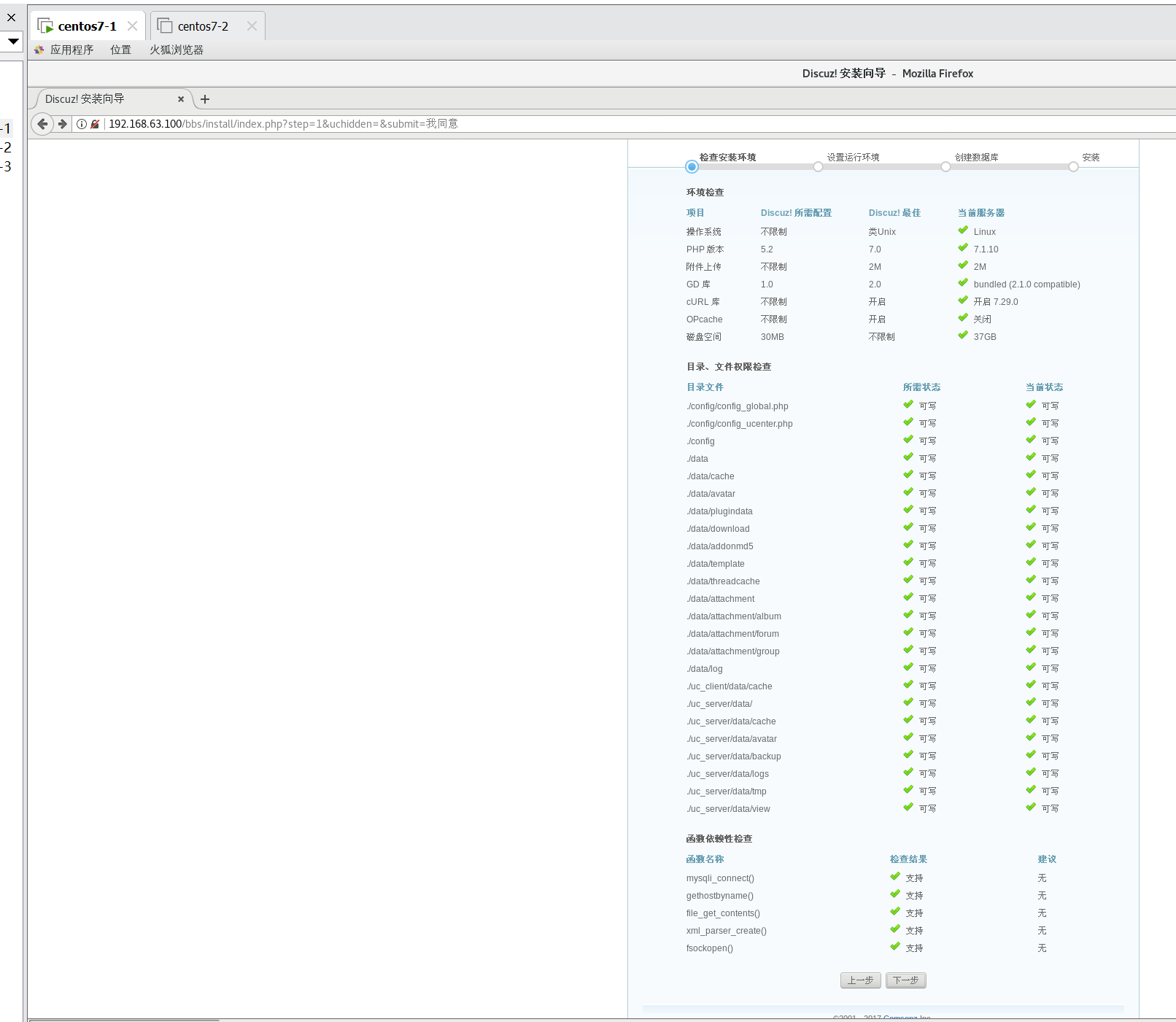The width and height of the screenshot is (1176, 1022).
Task: Click the text file_get_contents()
Action: click(723, 913)
